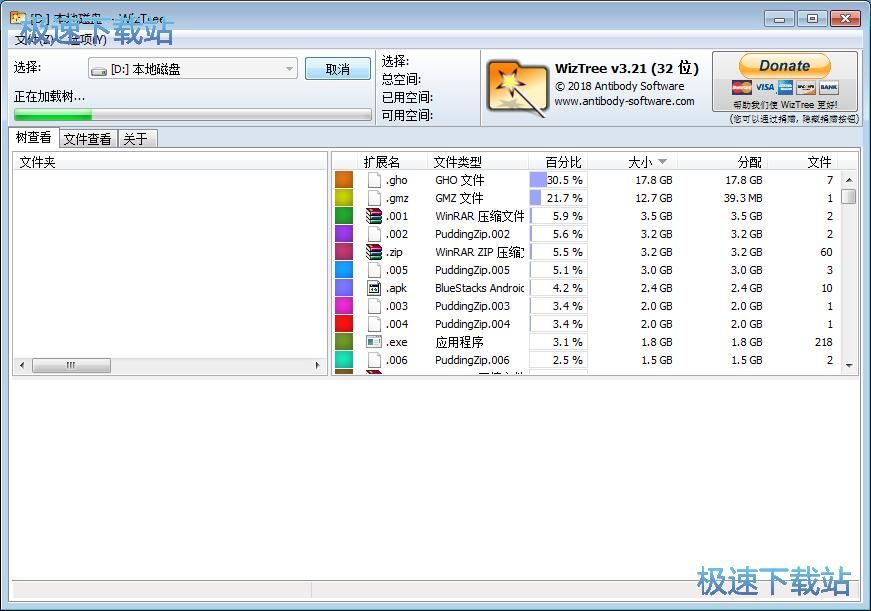
Task: Switch to the 关于 tab
Action: [137, 139]
